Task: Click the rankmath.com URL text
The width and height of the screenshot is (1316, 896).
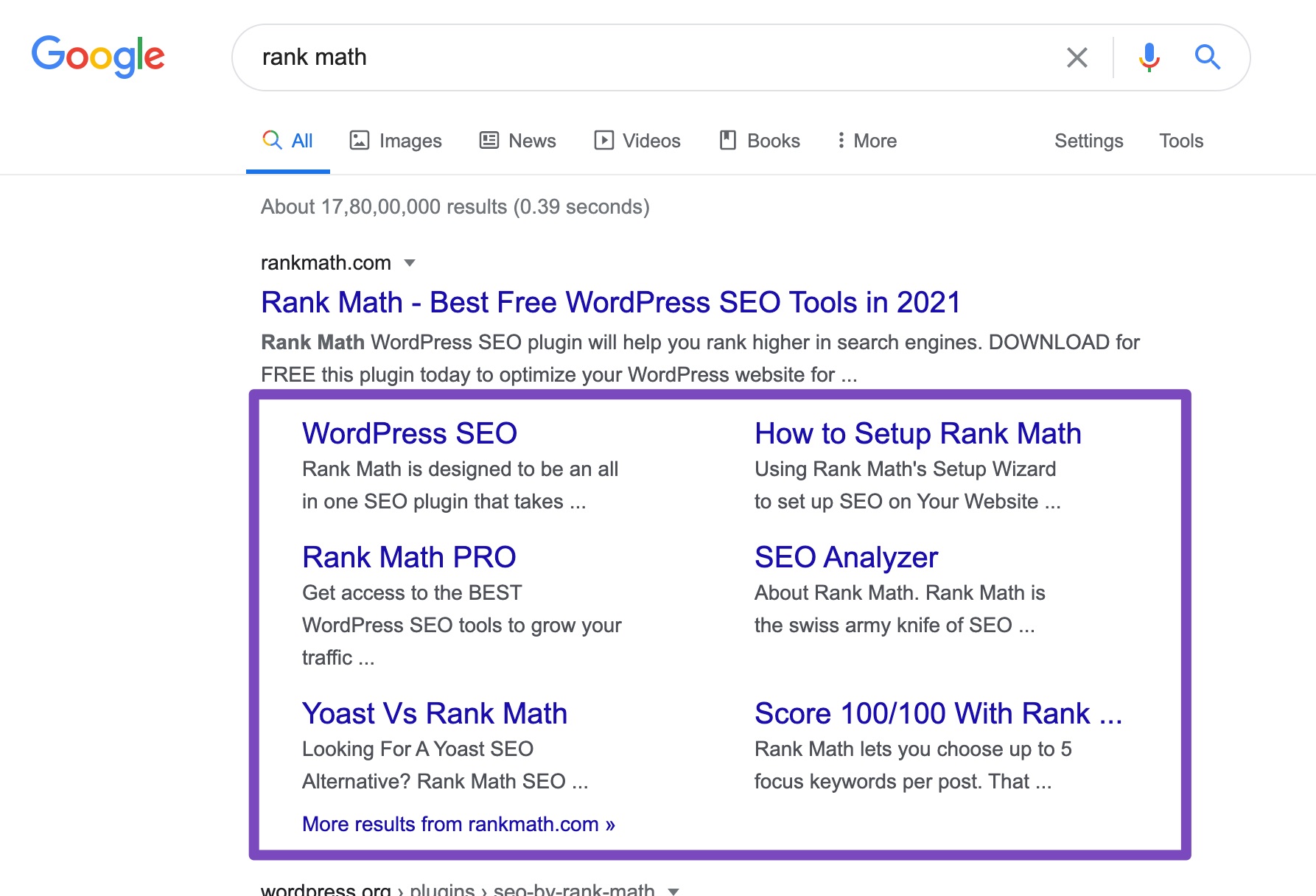Action: click(326, 263)
